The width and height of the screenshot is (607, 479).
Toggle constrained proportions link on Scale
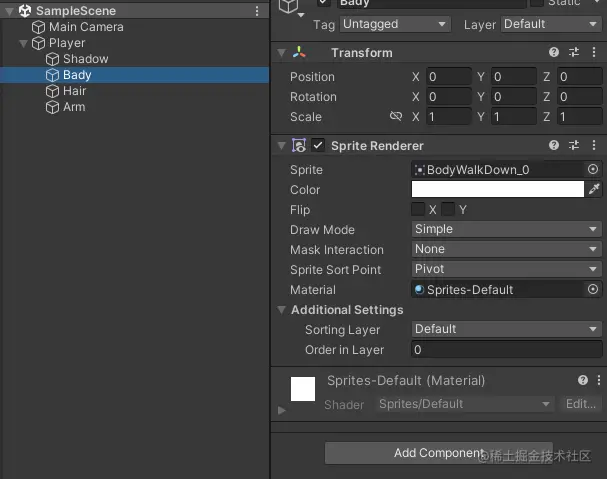click(396, 116)
